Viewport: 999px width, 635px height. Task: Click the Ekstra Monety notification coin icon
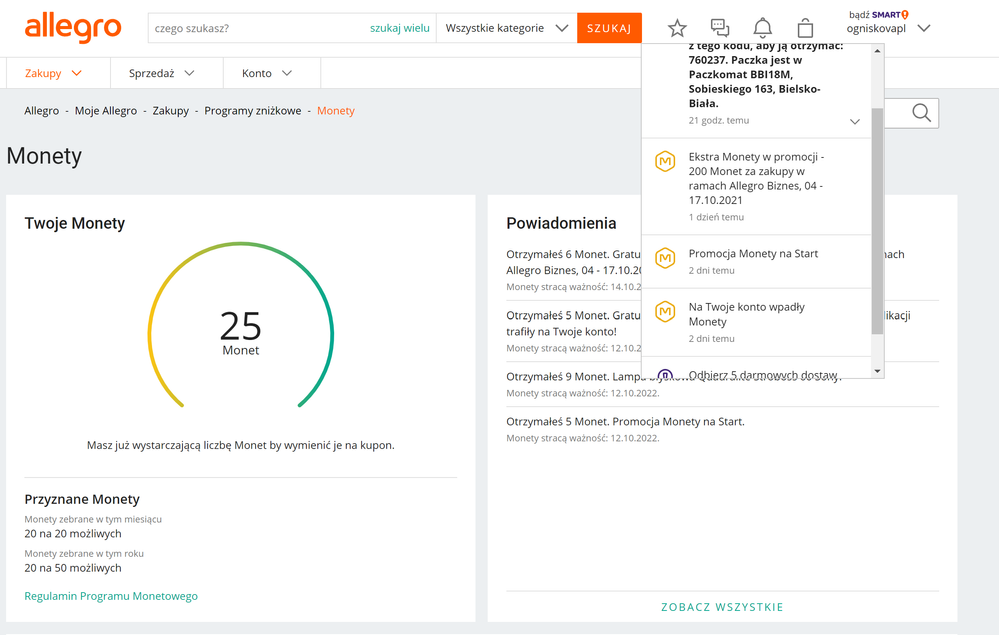point(665,161)
